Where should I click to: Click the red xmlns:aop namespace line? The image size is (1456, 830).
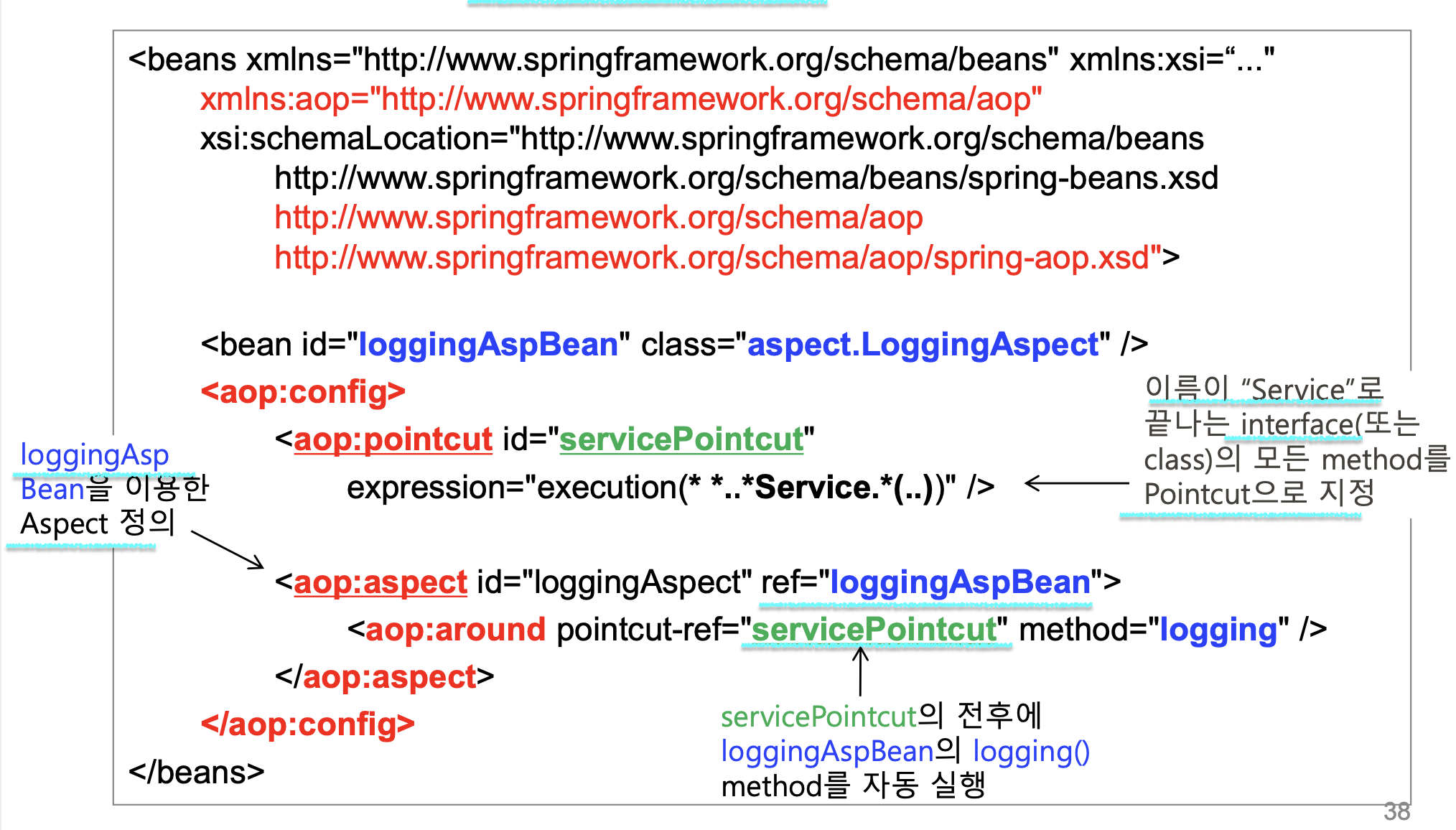click(x=620, y=99)
